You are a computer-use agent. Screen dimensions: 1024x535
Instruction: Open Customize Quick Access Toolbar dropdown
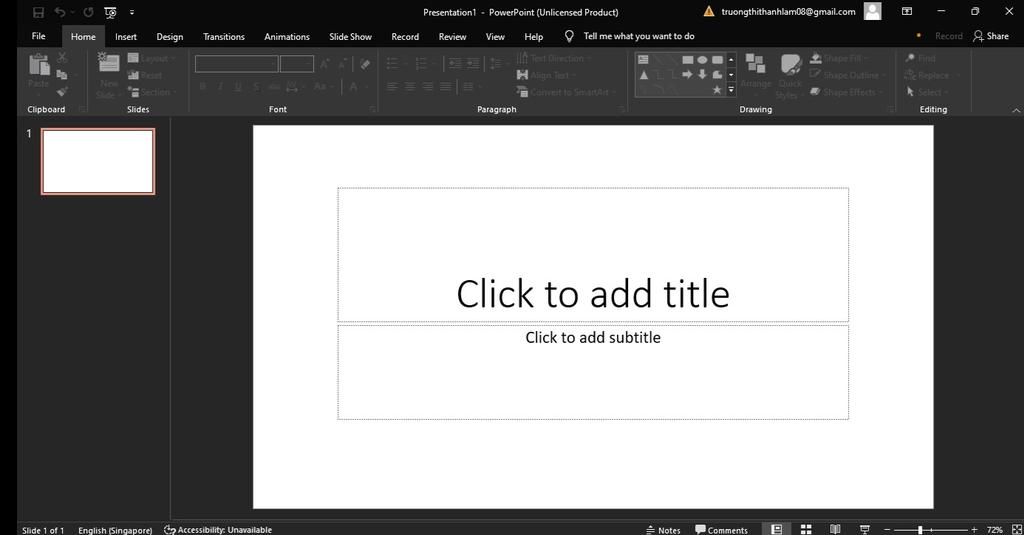tap(132, 12)
